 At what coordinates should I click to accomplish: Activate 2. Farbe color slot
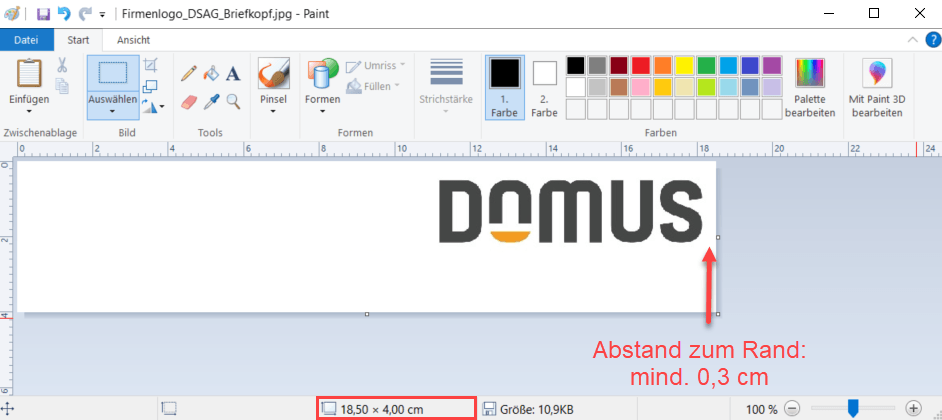pos(545,88)
